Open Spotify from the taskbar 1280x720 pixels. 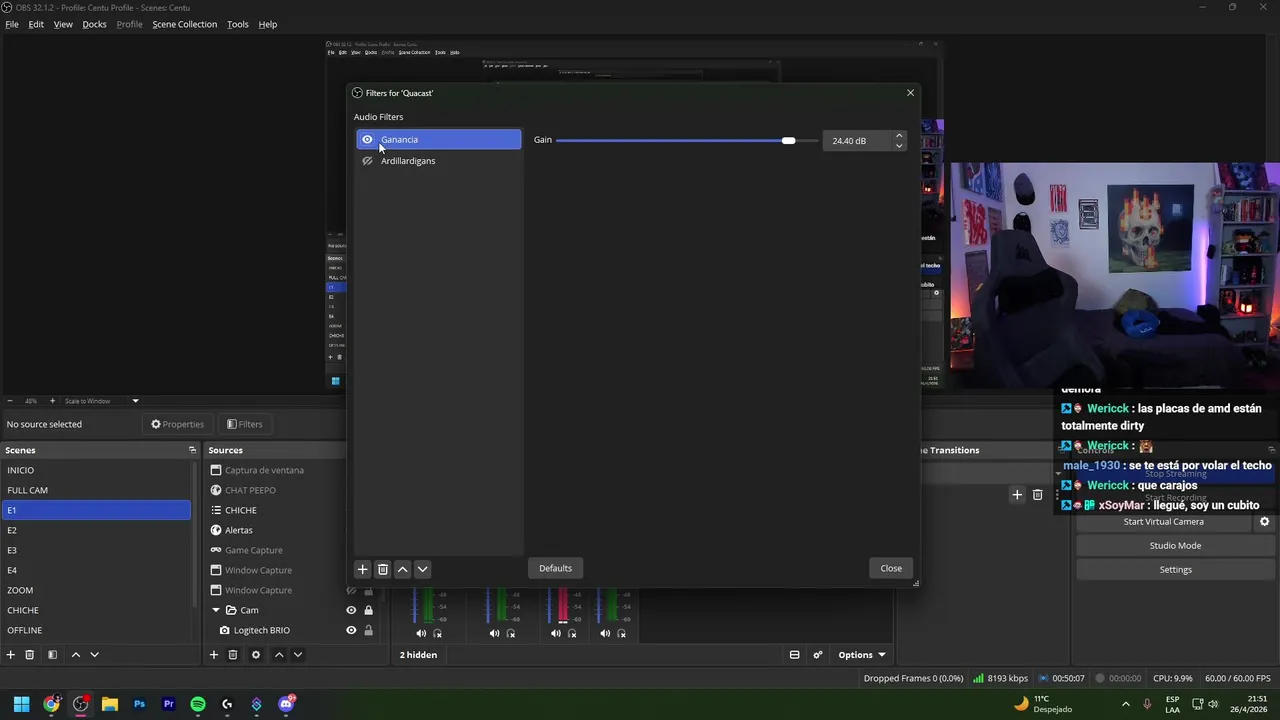tap(198, 704)
